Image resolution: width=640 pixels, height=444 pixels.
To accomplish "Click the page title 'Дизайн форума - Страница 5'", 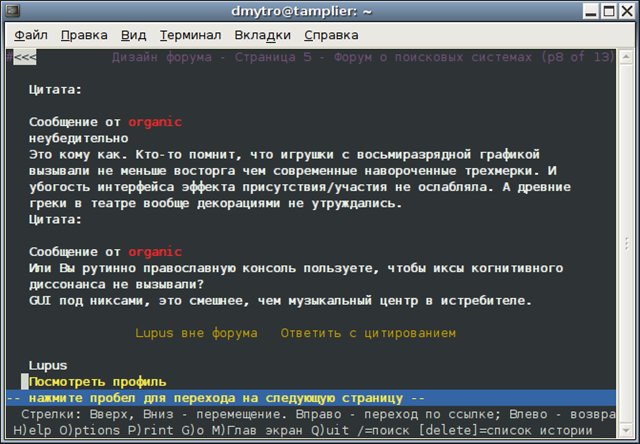I will click(x=212, y=57).
